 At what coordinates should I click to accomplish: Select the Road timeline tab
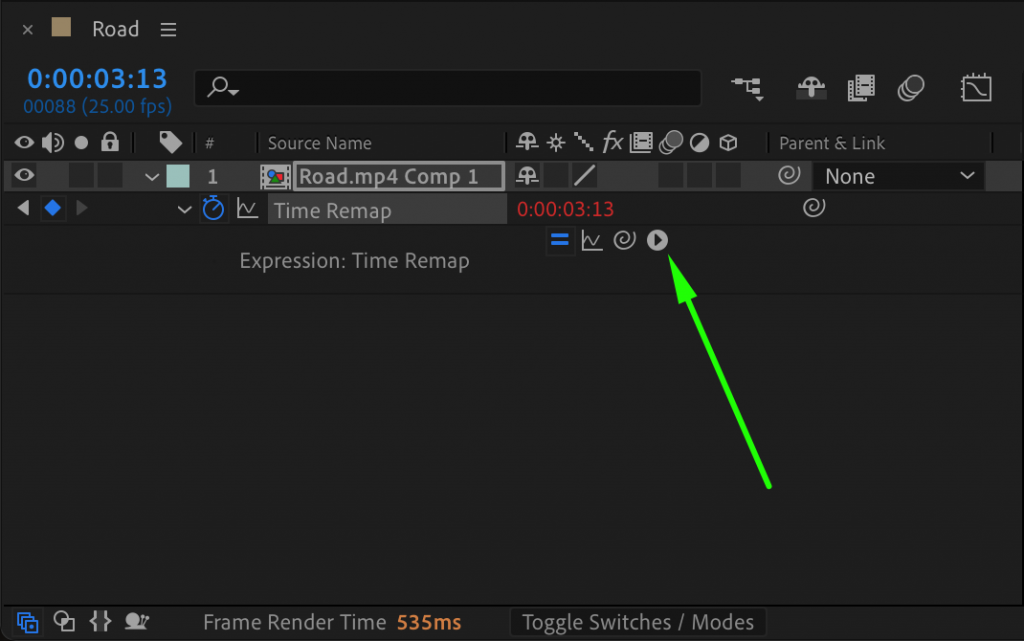[x=115, y=29]
